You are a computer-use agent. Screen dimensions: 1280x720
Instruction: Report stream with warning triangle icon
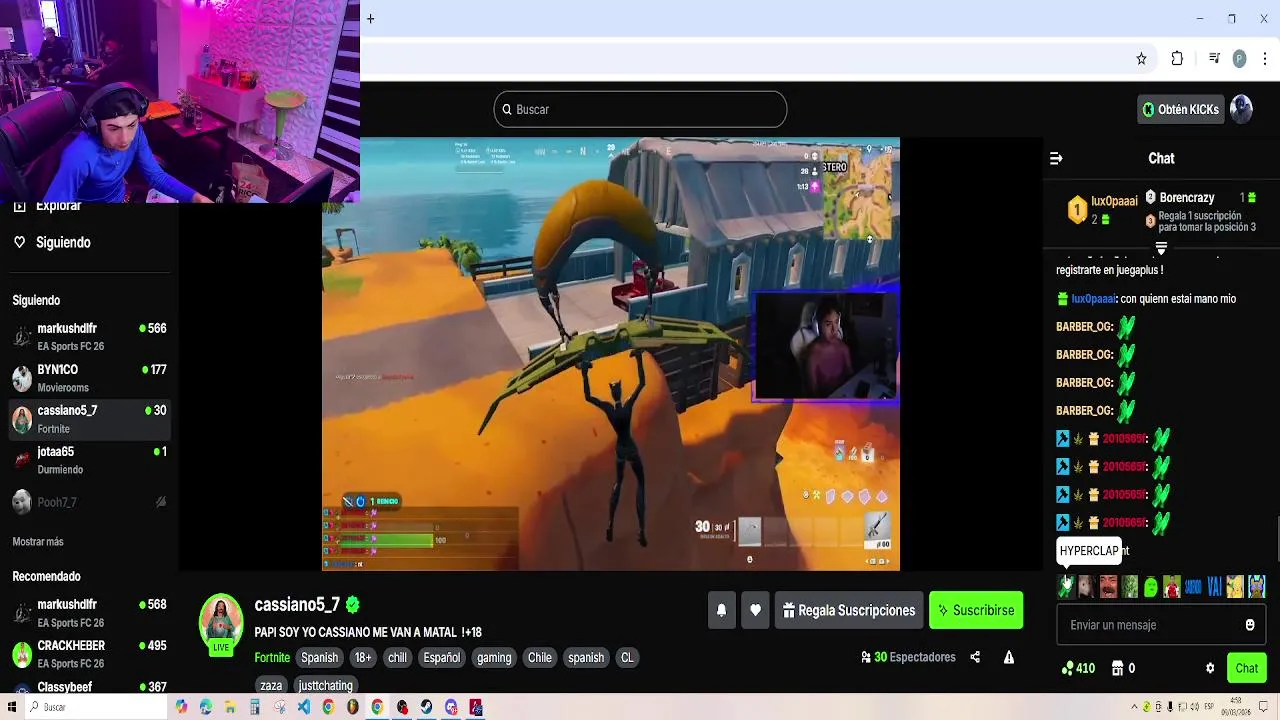[1008, 657]
